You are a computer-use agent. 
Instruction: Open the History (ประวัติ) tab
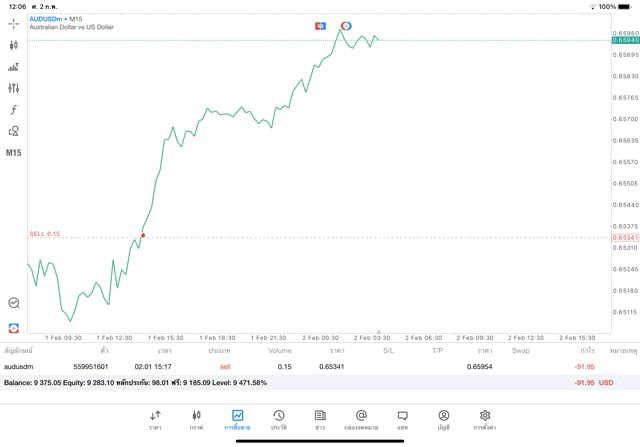[x=278, y=420]
